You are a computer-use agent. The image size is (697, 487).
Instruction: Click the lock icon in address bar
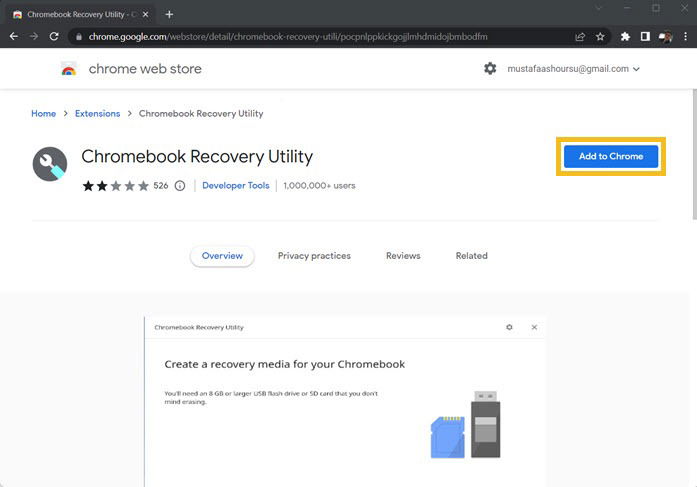coord(79,37)
